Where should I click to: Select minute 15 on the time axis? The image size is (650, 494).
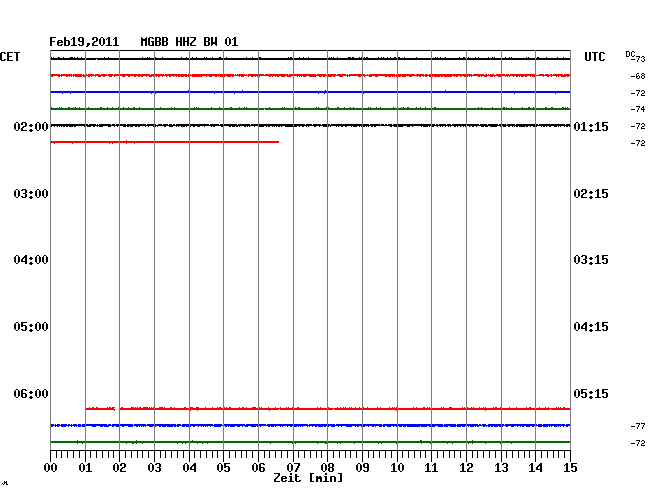[x=570, y=468]
